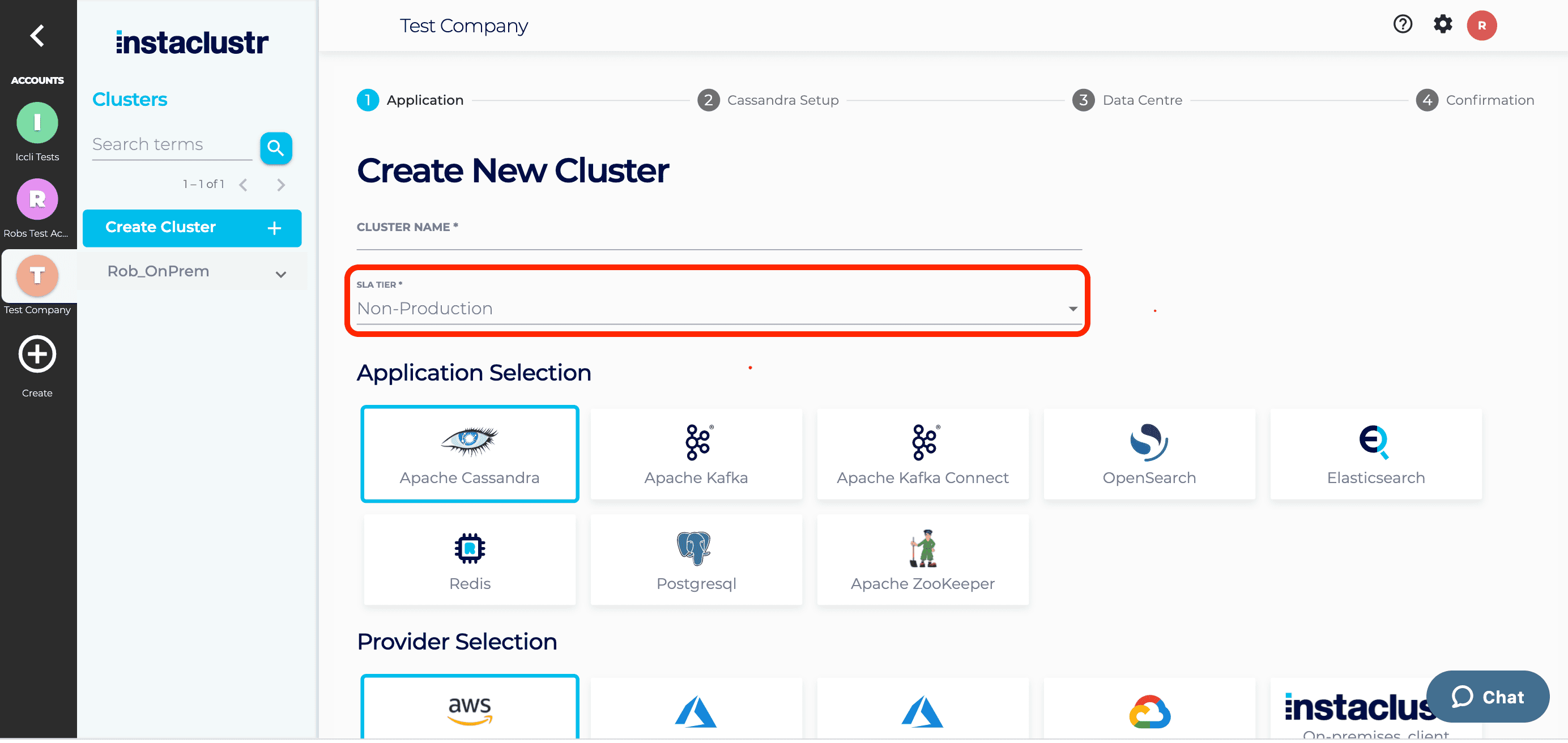Open the SLA Tier dropdown
This screenshot has width=1568, height=743.
tap(716, 308)
